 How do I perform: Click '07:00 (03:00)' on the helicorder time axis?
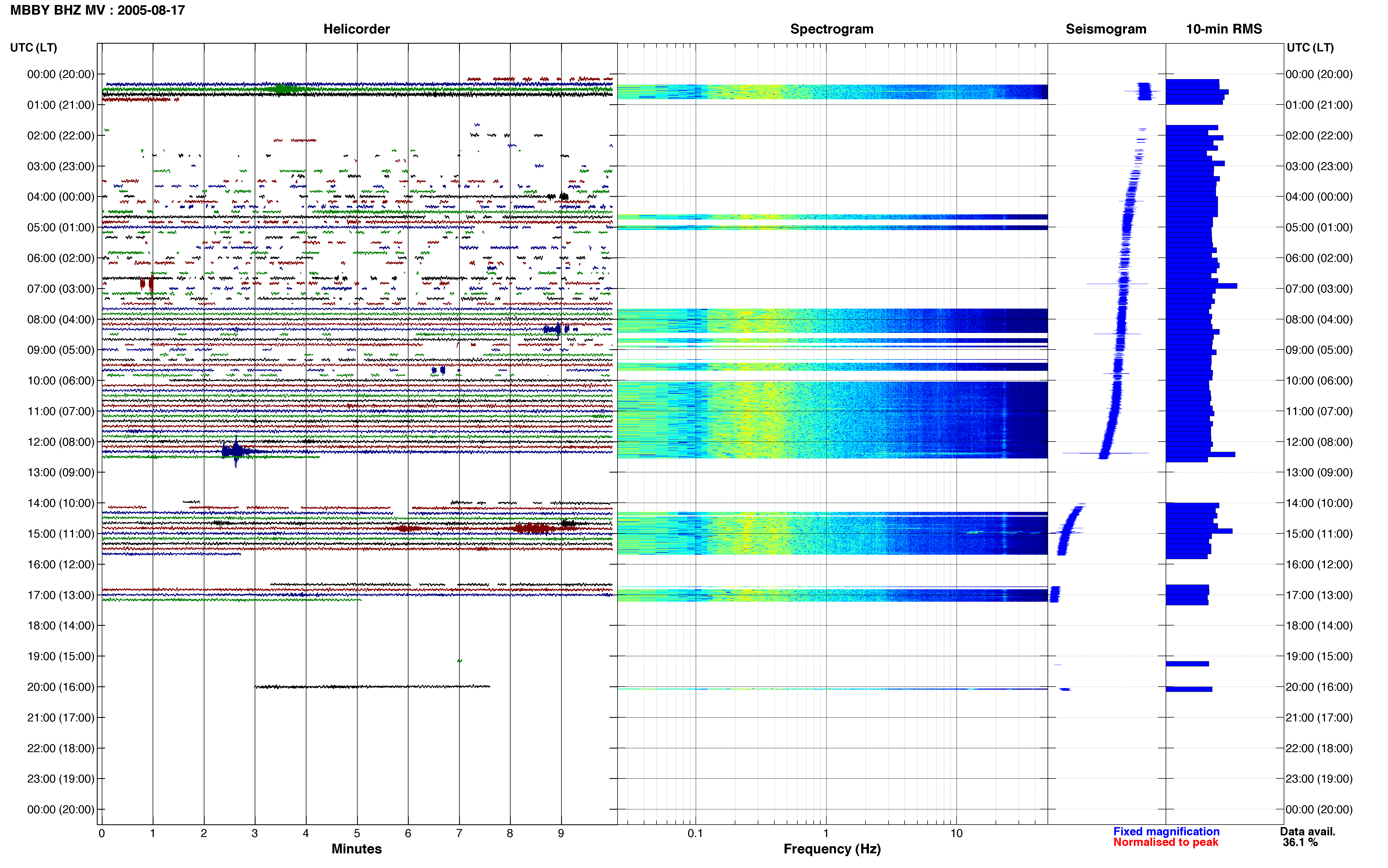coord(61,289)
